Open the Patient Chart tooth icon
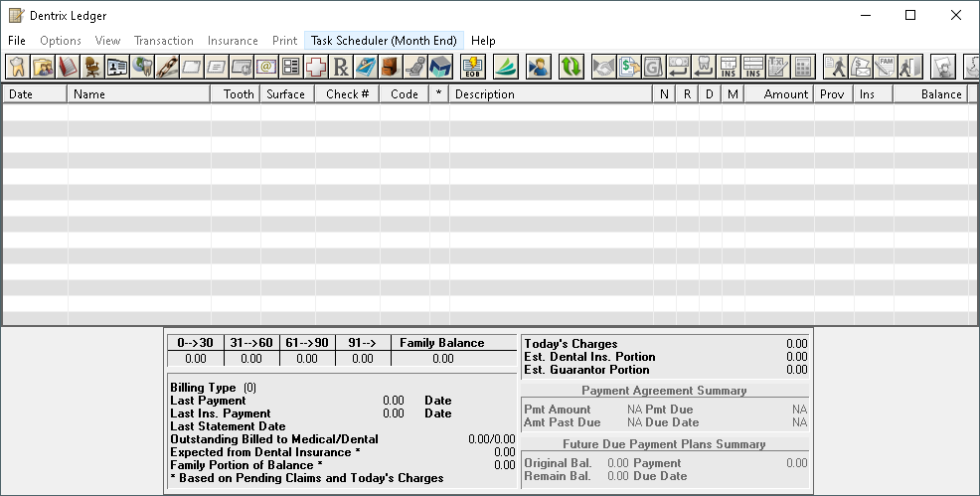 [x=17, y=67]
